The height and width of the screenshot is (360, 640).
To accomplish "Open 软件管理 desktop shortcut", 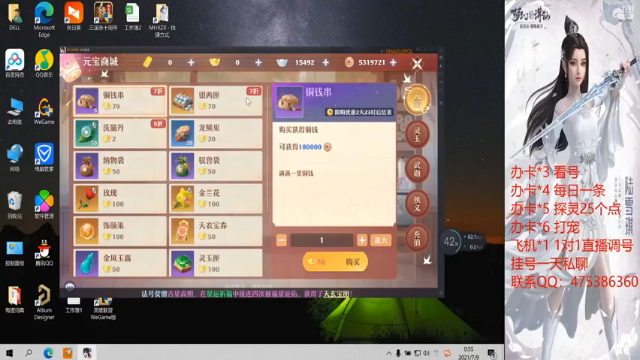I will tap(44, 205).
